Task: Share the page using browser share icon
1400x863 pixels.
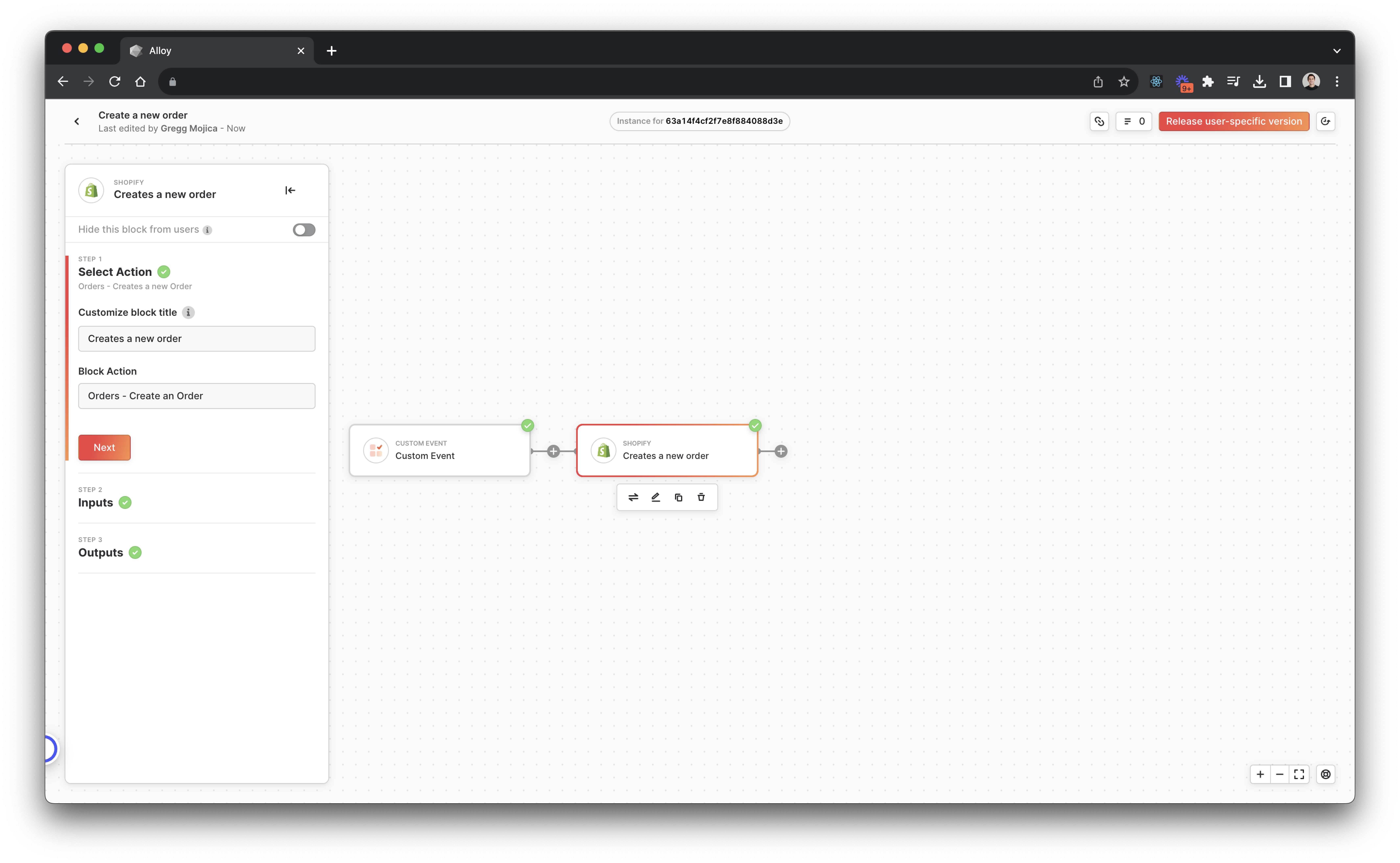Action: click(x=1098, y=82)
